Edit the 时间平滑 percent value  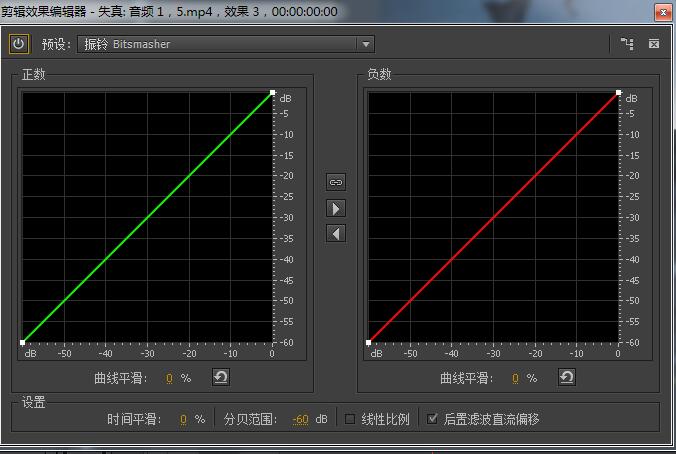[x=184, y=419]
